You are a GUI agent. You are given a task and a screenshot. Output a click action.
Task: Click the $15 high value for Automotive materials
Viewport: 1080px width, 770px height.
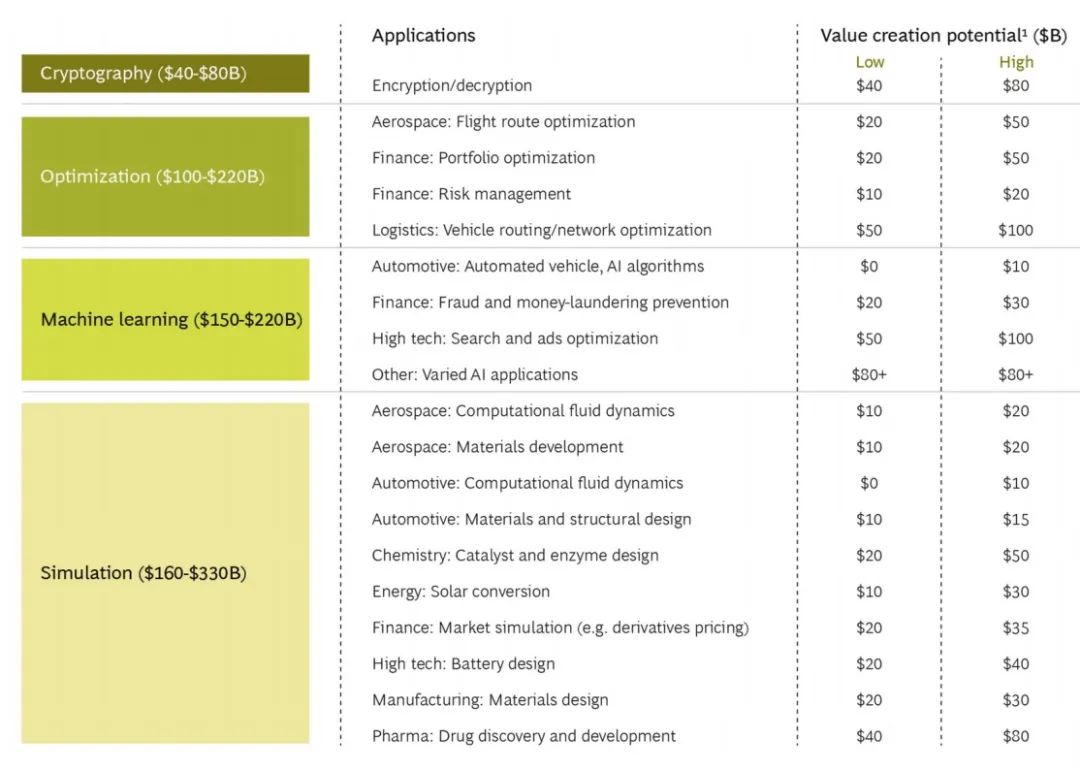point(1016,519)
